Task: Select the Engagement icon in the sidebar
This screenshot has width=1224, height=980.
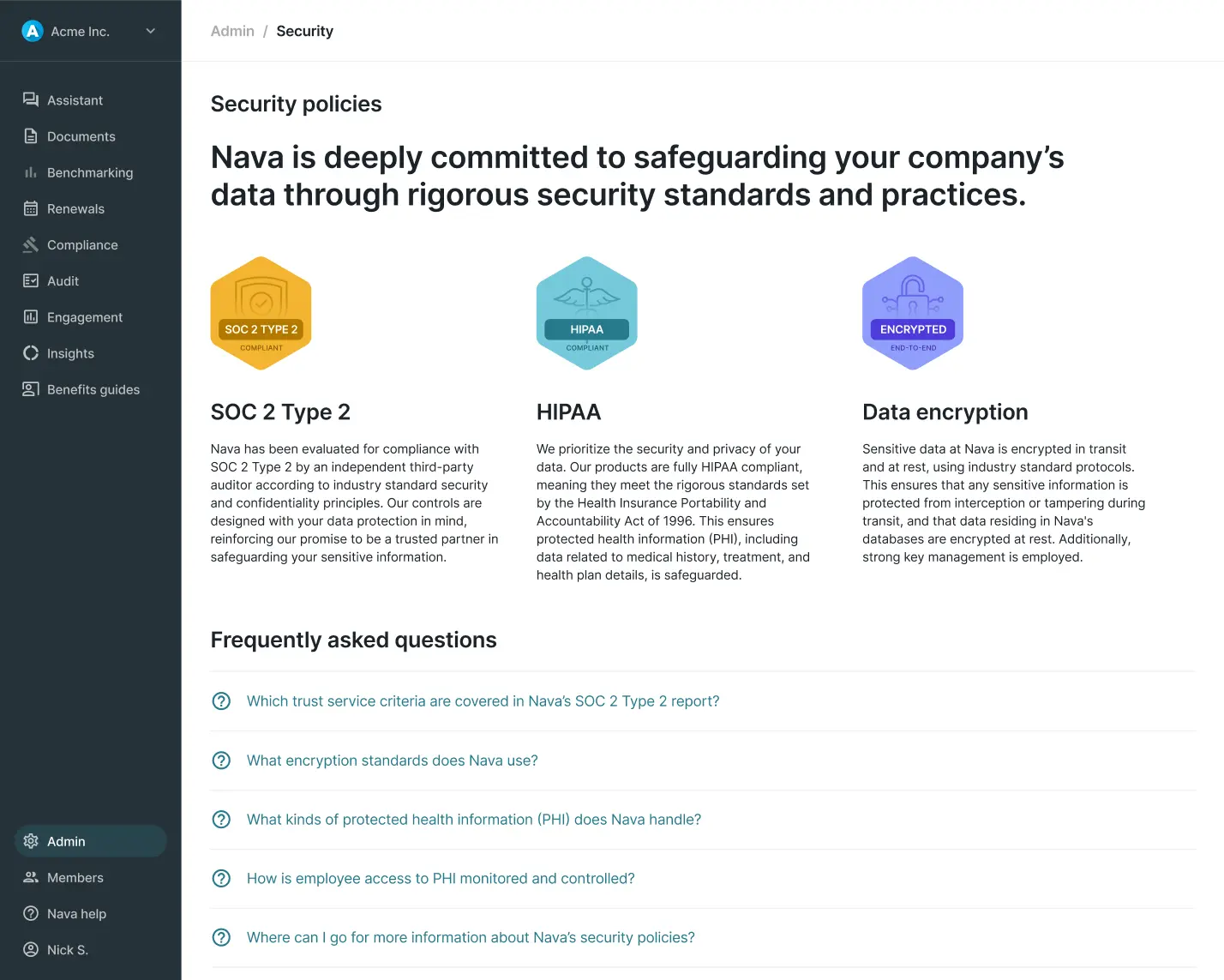Action: click(31, 316)
